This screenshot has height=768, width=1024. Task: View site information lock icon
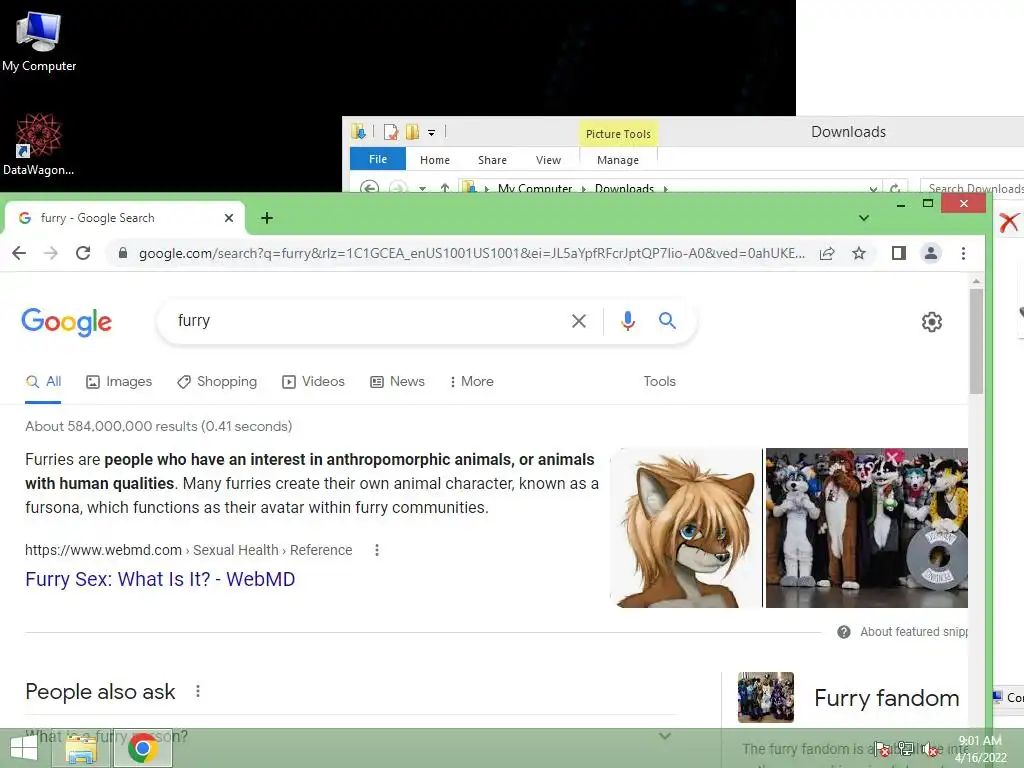pos(123,253)
